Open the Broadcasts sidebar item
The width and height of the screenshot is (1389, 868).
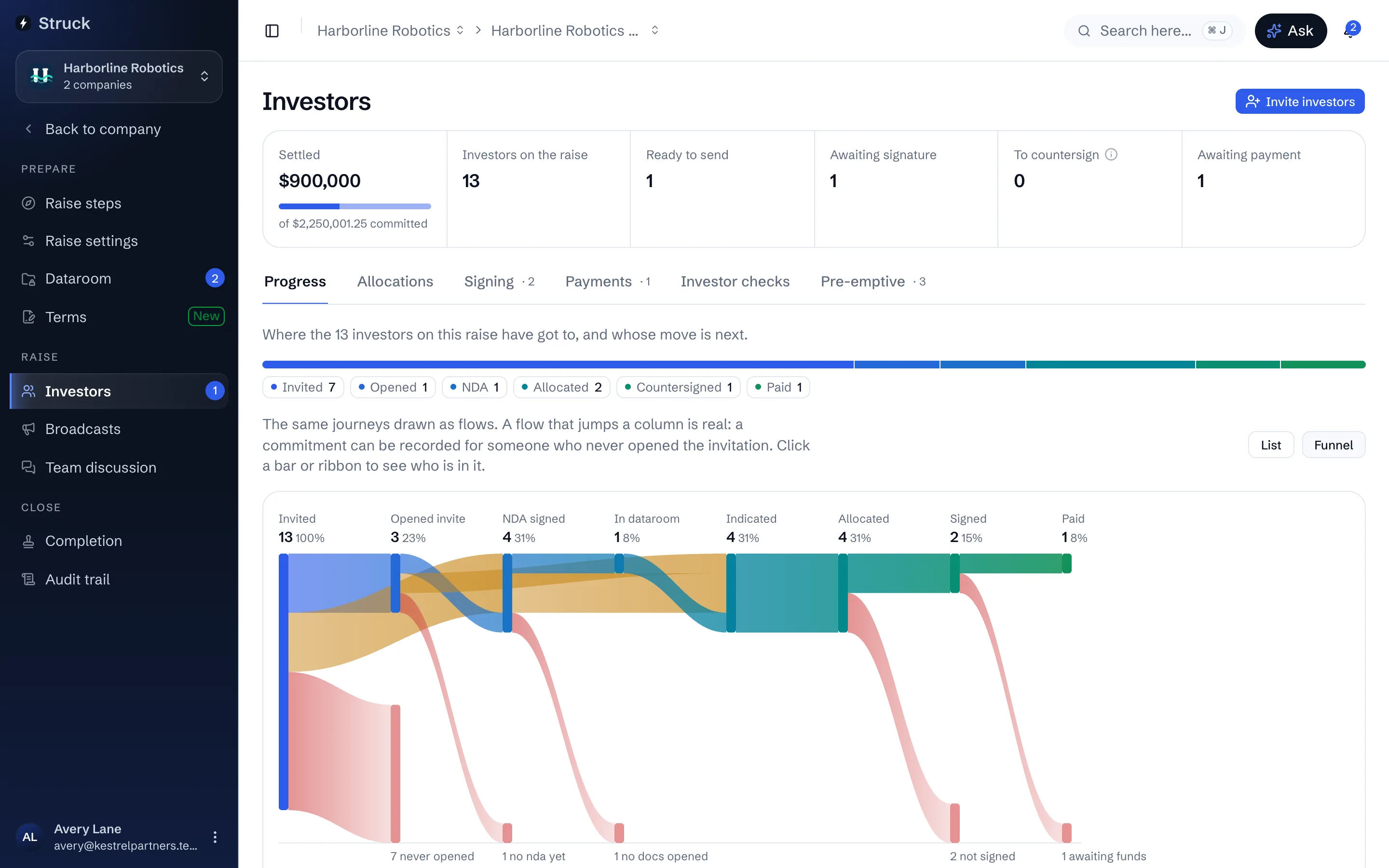click(119, 429)
